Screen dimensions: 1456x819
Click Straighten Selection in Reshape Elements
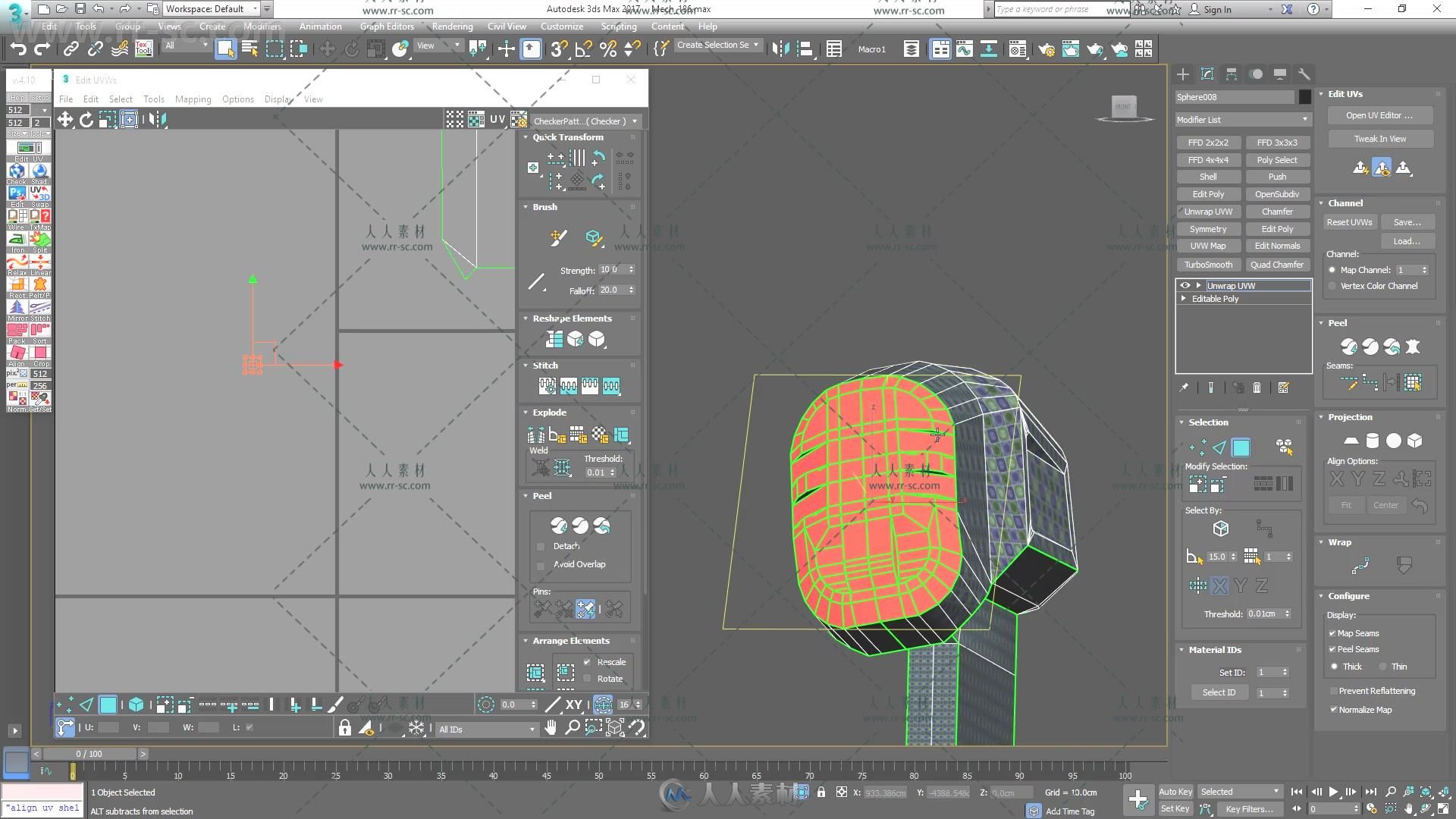tap(554, 339)
